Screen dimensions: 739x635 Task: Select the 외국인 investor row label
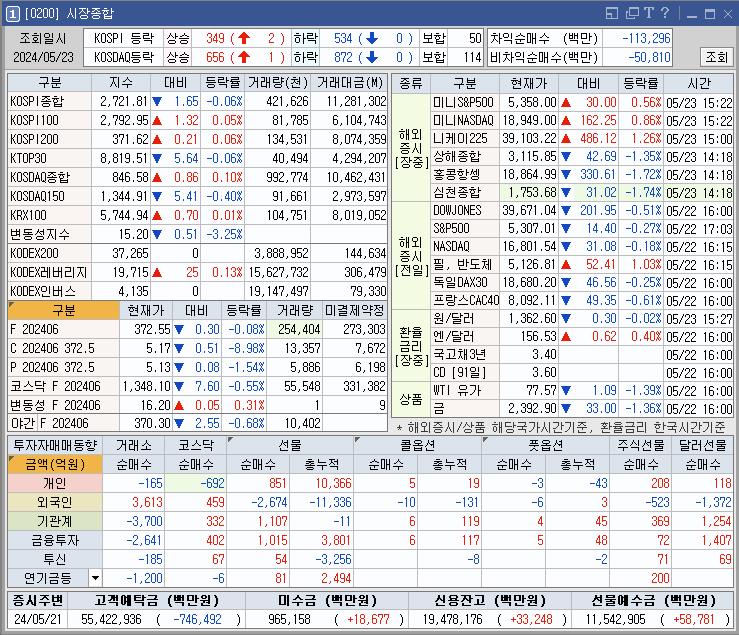pyautogui.click(x=55, y=502)
